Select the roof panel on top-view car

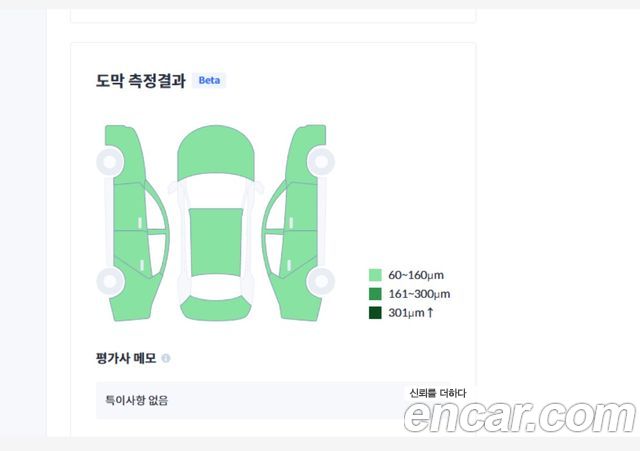(216, 242)
